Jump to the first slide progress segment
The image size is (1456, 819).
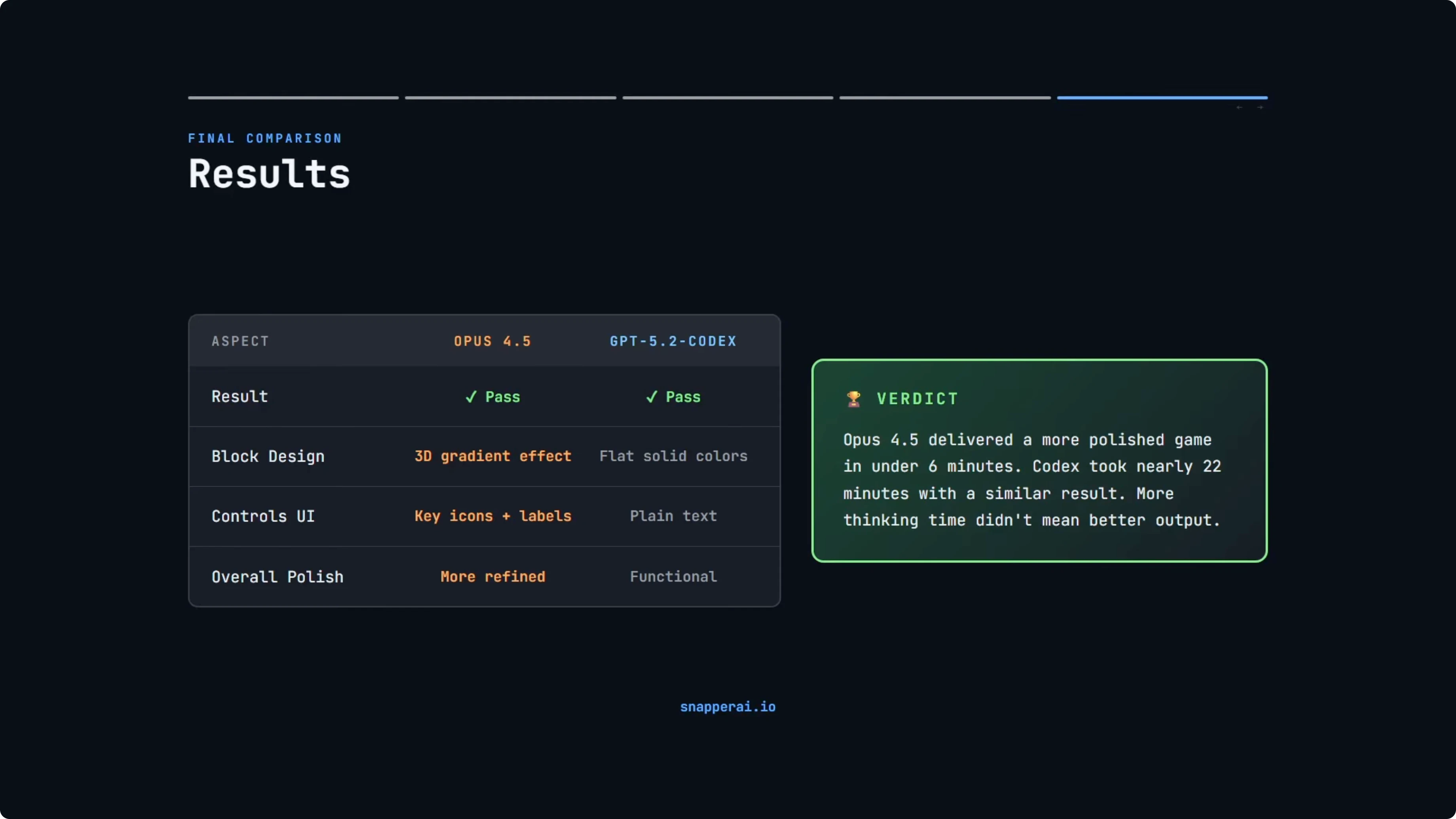point(293,98)
